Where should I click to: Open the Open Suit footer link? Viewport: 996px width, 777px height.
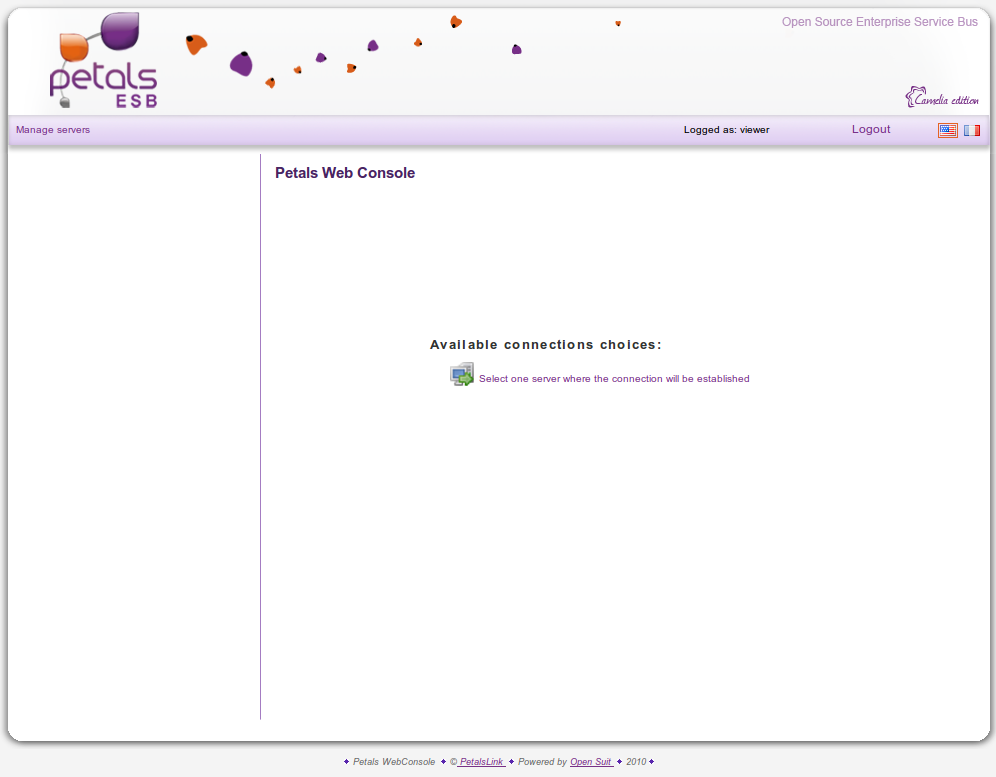(x=591, y=762)
